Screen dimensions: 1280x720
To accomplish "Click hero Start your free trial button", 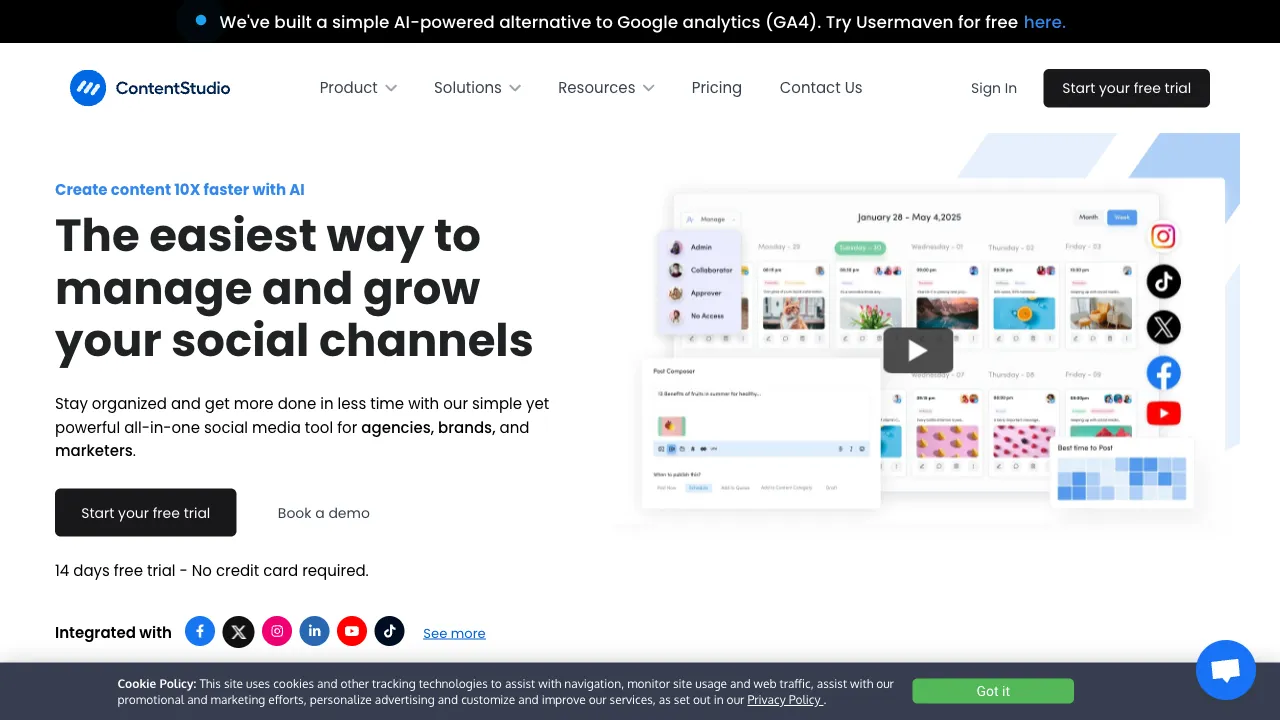I will coord(146,513).
